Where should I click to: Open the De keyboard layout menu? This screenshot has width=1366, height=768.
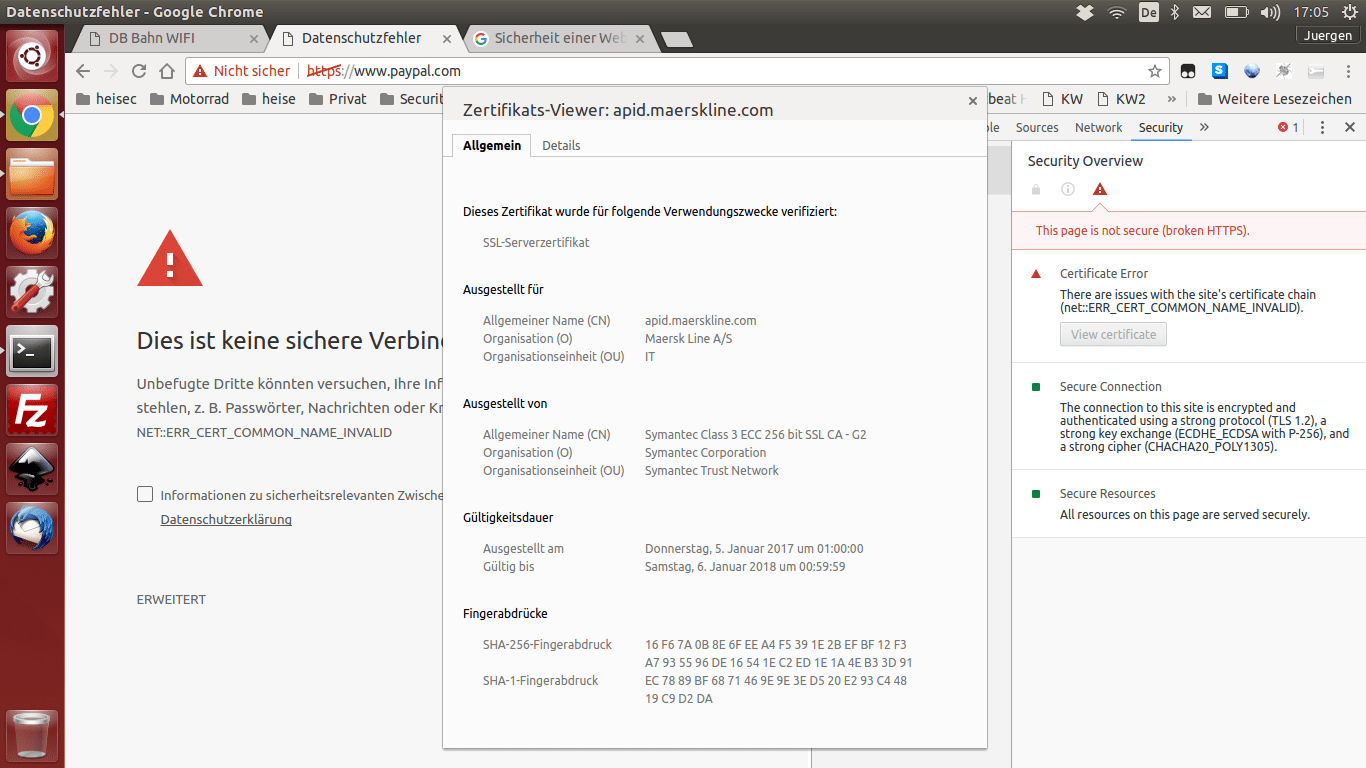click(x=1149, y=12)
